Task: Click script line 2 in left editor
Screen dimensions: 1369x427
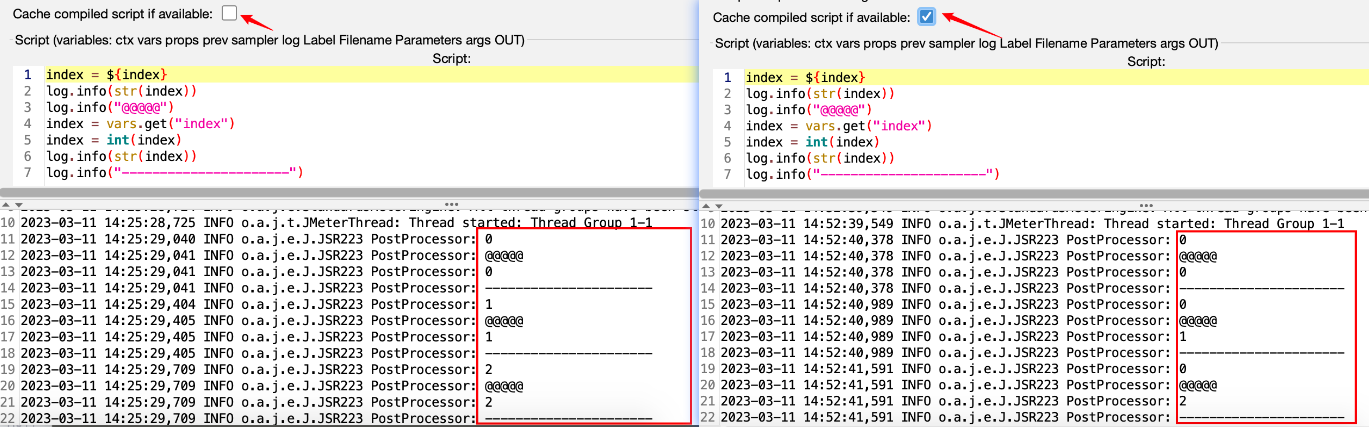Action: [121, 91]
